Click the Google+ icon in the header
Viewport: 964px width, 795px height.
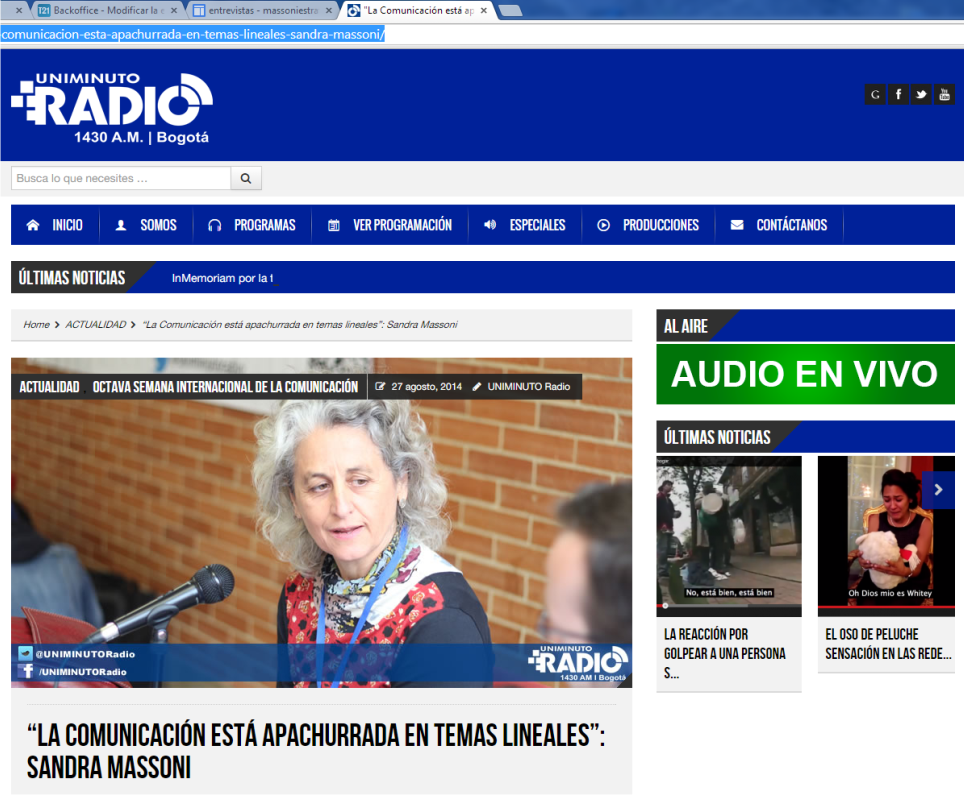875,94
